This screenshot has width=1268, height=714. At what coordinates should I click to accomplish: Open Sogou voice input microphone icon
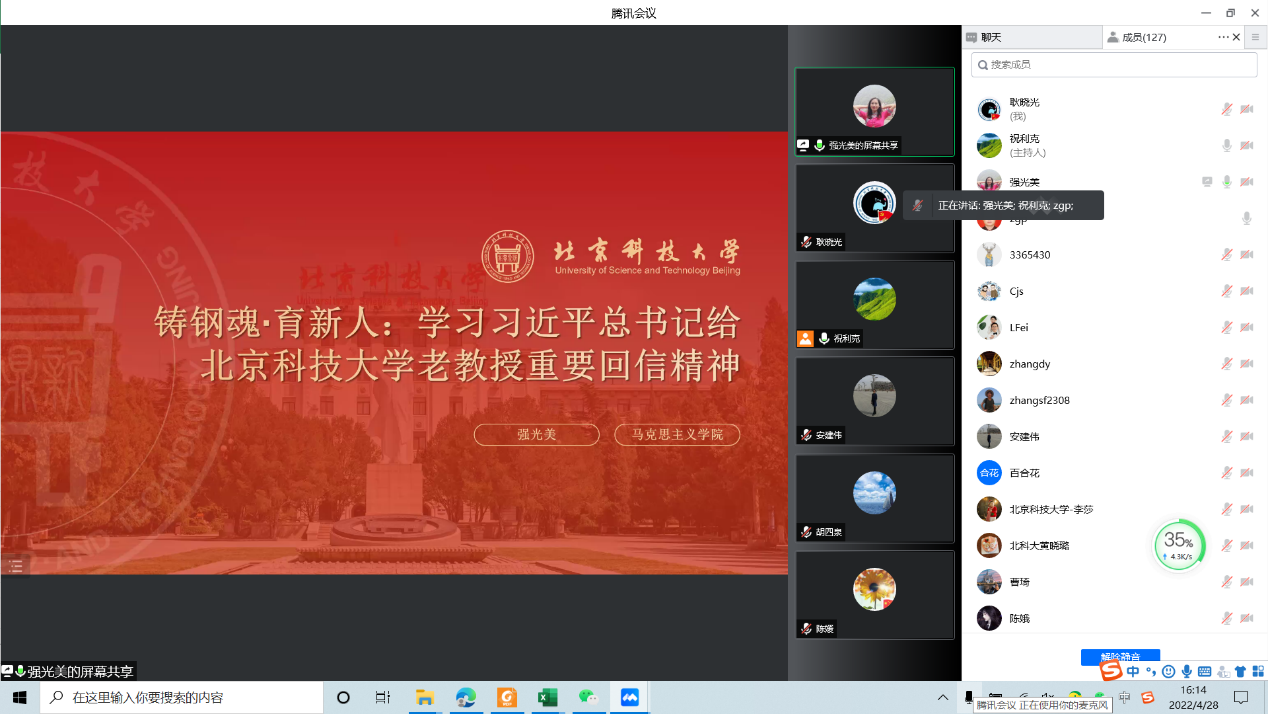(1187, 671)
